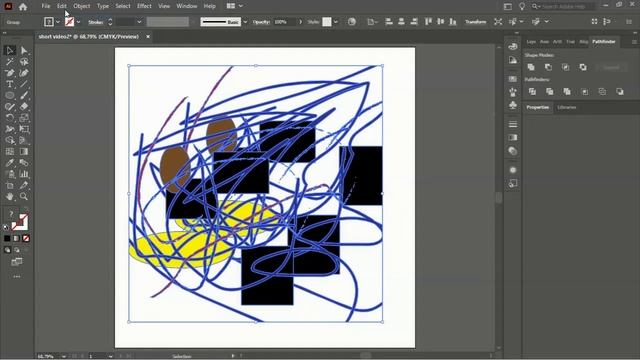Select the Perspective Grid tool
Image resolution: width=640 pixels, height=360 pixels.
coord(24,140)
